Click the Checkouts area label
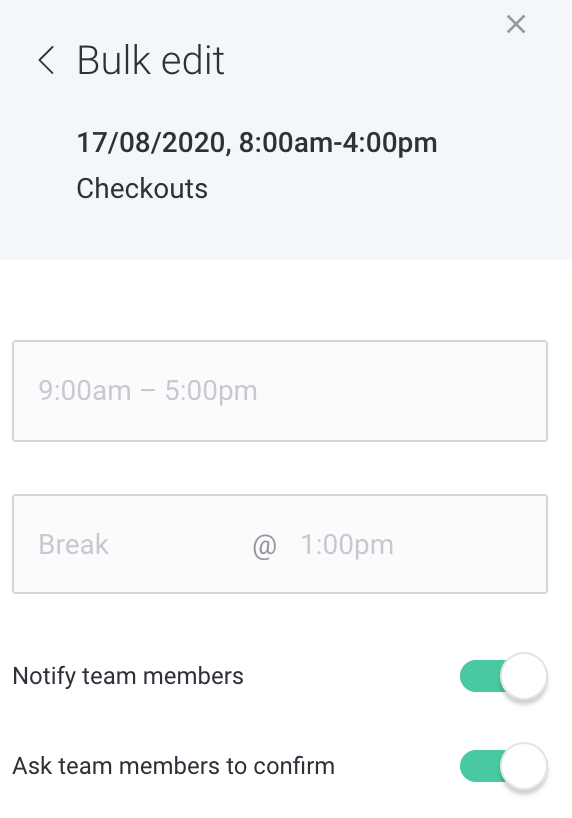The height and width of the screenshot is (818, 572). coord(142,188)
